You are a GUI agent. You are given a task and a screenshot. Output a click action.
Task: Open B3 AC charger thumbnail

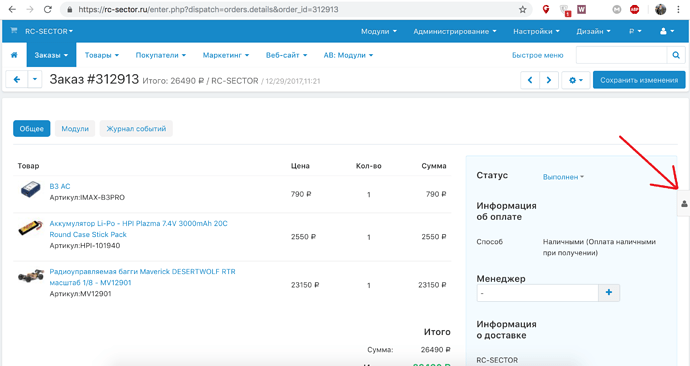30,190
